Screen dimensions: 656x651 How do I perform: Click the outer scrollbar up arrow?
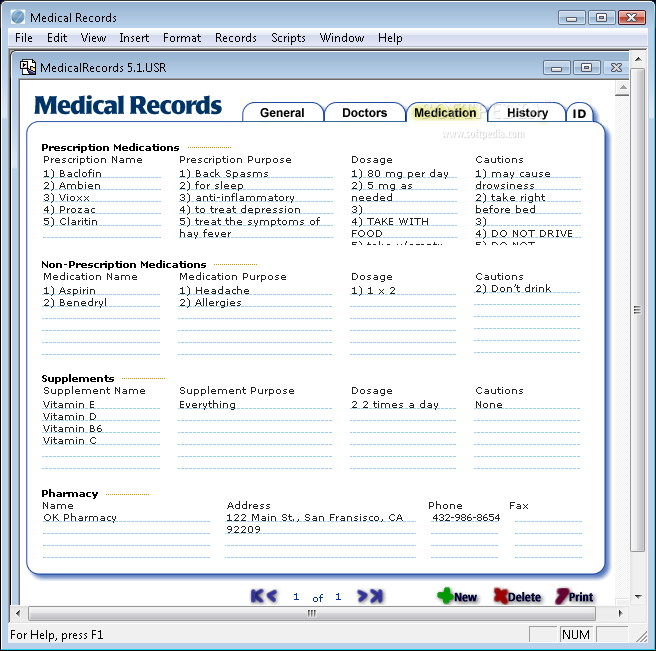(638, 59)
